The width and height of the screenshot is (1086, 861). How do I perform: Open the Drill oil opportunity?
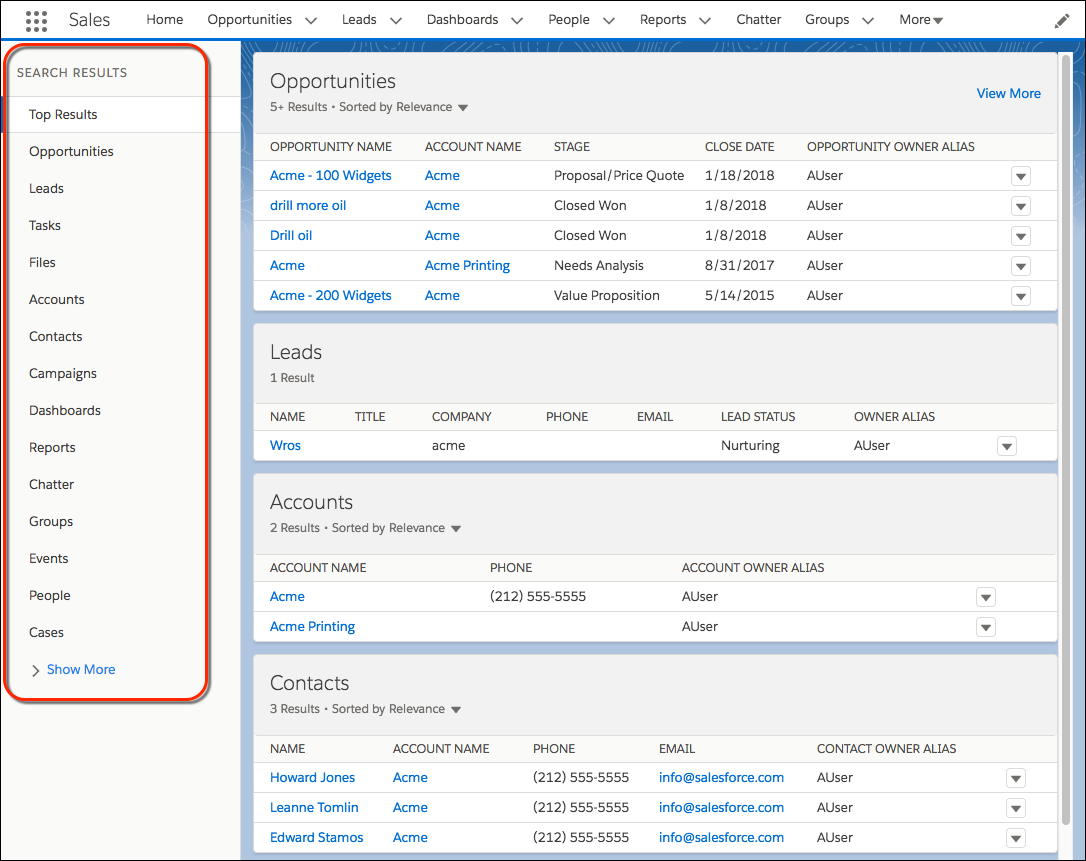(291, 236)
